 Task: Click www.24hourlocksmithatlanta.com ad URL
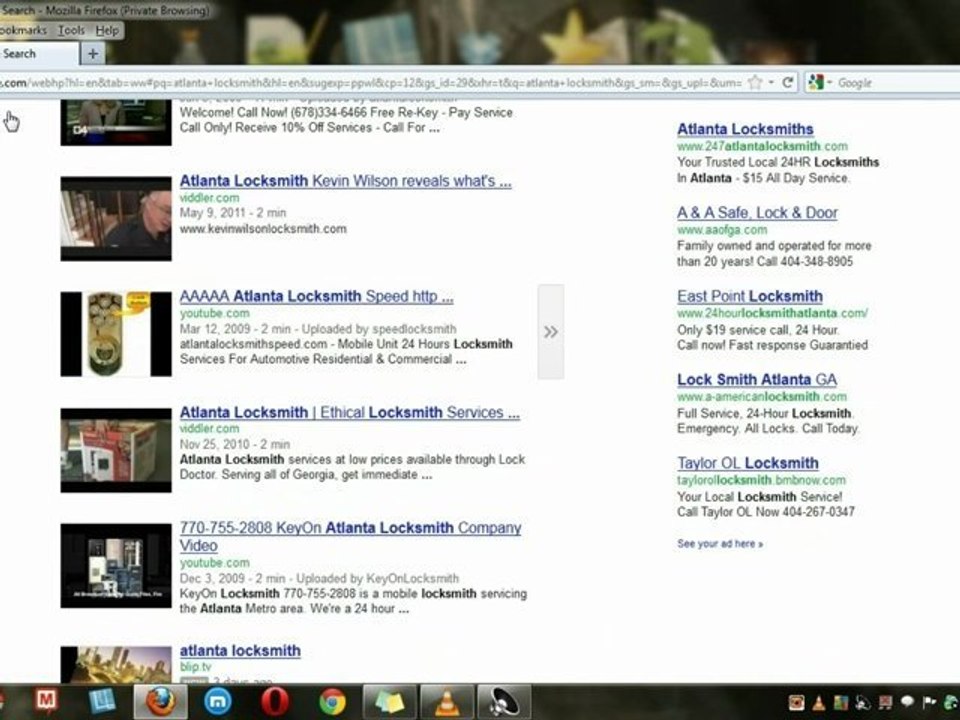coord(773,313)
